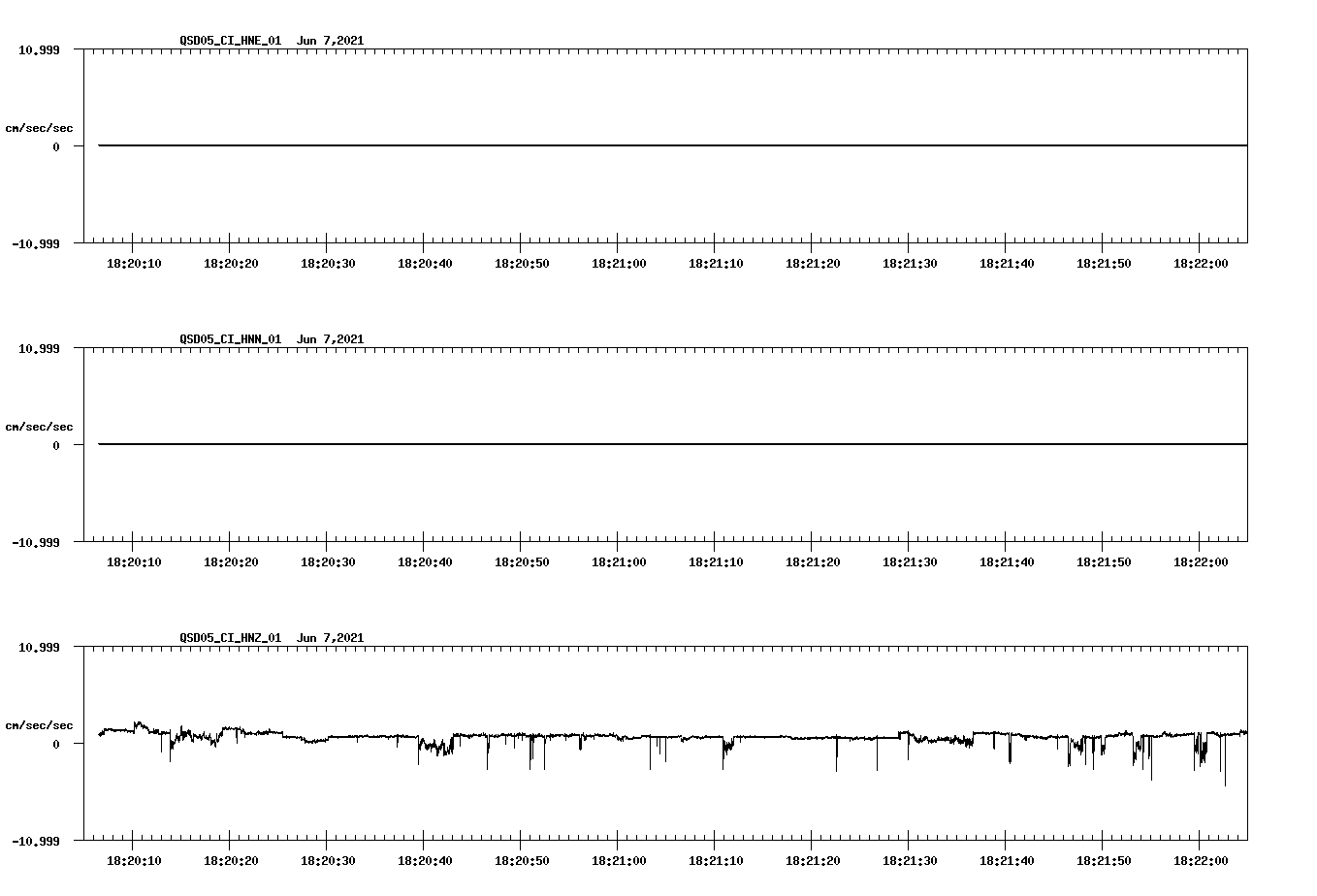
Task: Click the cm/sec/sec label on first plot
Action: click(x=40, y=126)
